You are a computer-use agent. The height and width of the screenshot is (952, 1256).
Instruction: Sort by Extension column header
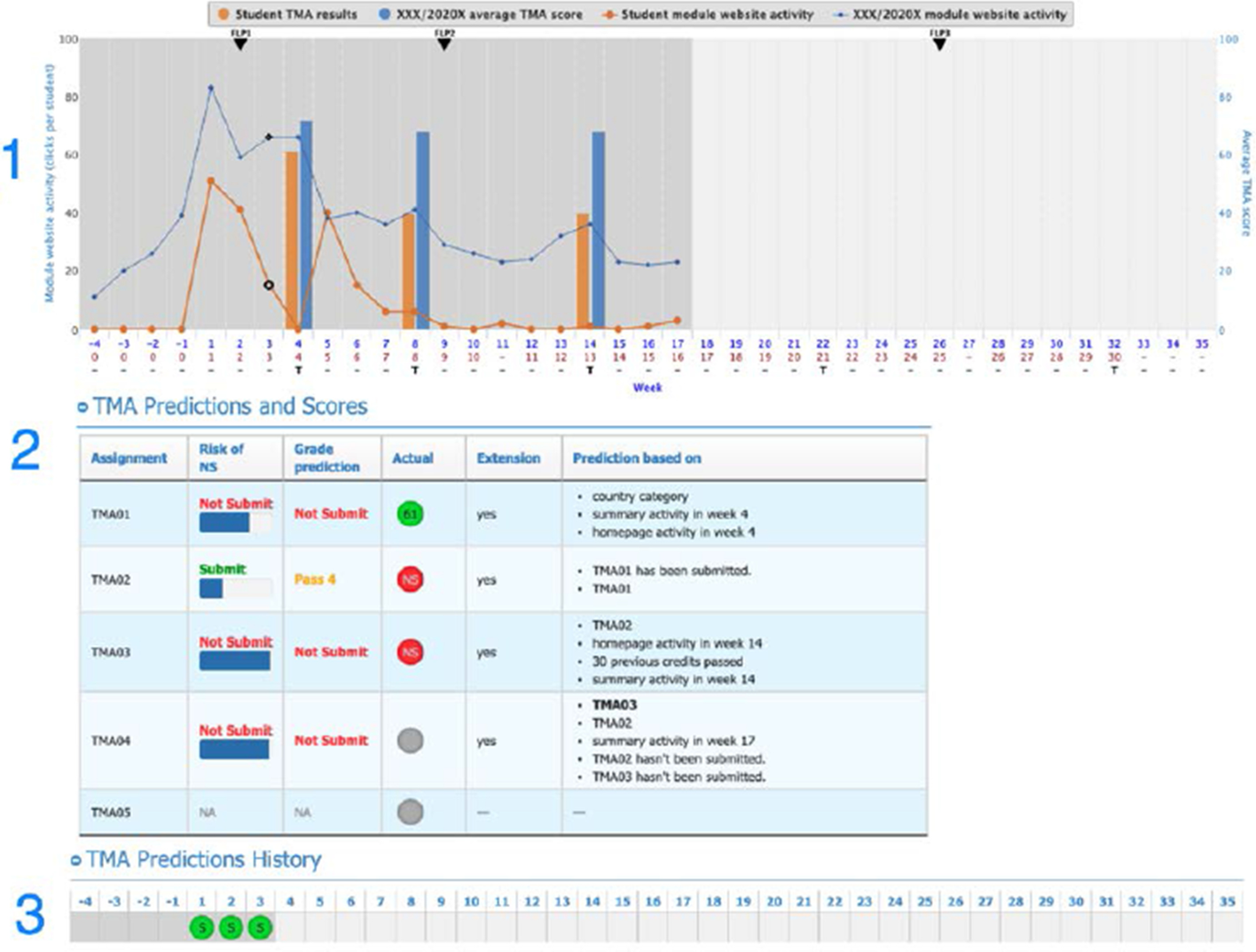pos(508,458)
